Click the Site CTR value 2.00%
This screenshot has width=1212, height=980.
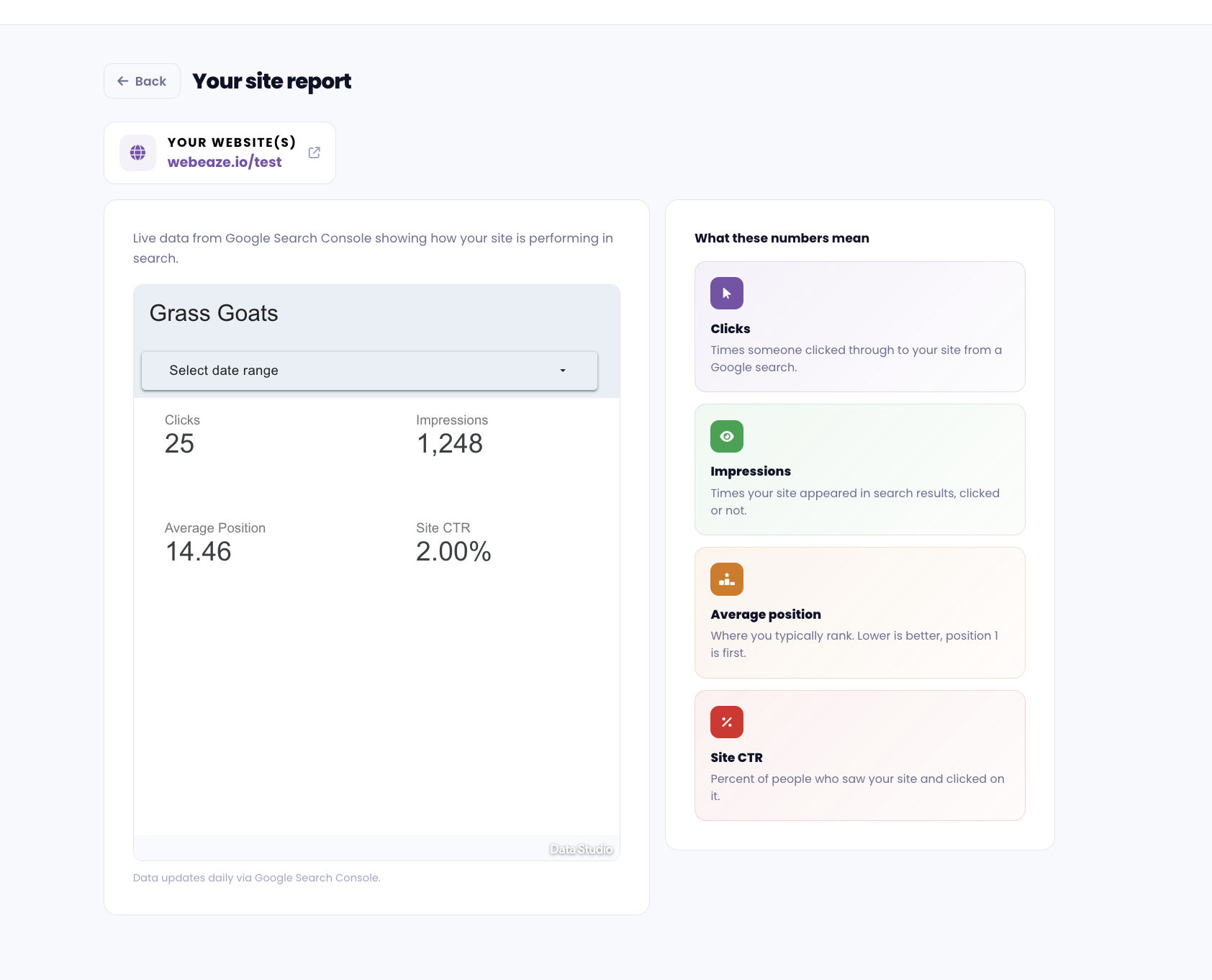[x=453, y=552]
